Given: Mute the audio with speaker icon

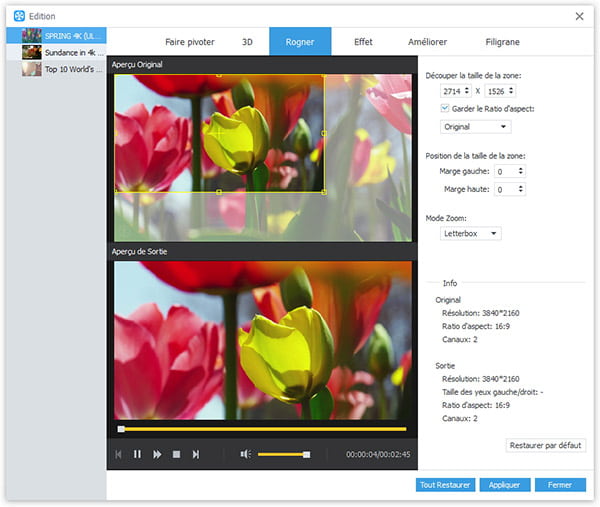Looking at the screenshot, I should 245,454.
